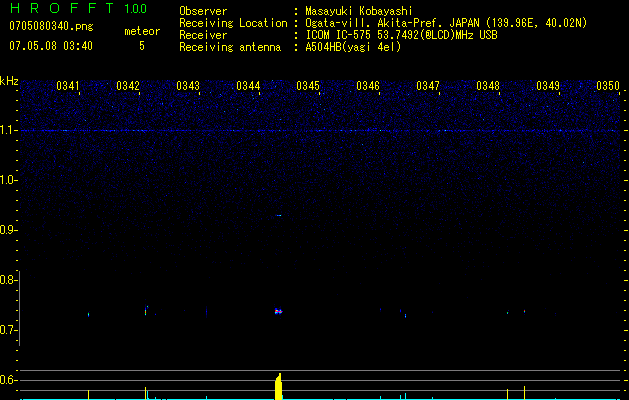
Task: Click the 0345 time marker
Action: [308, 85]
